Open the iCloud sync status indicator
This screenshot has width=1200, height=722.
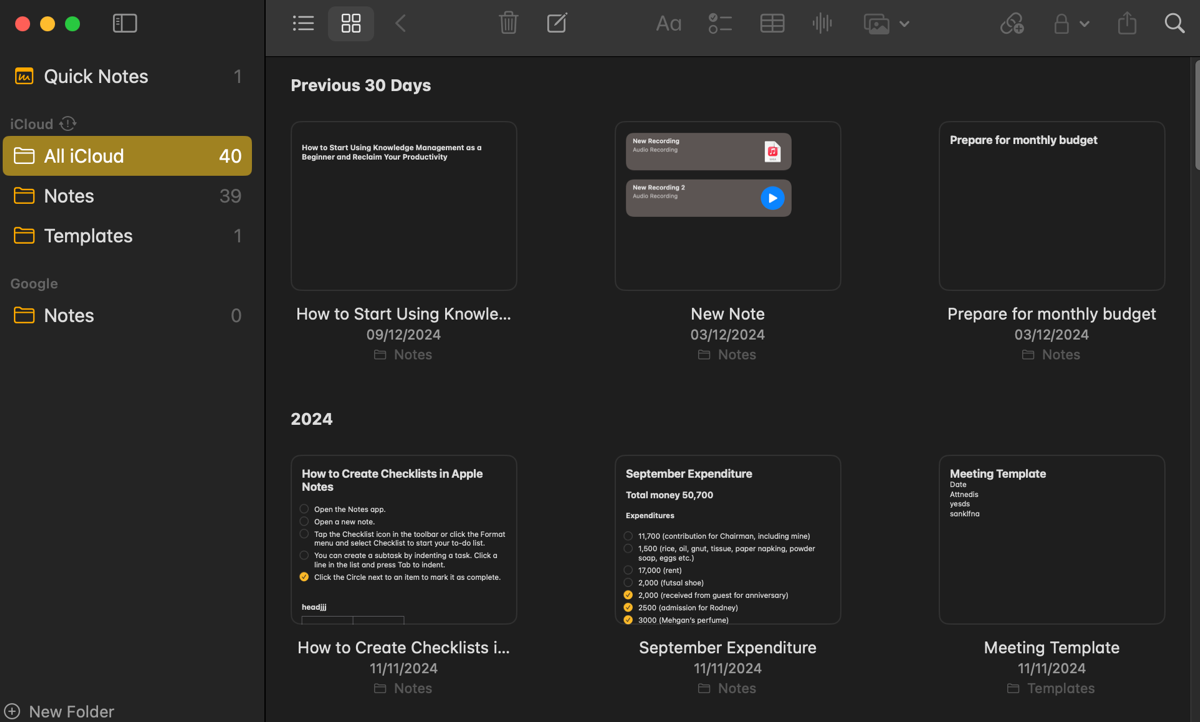pos(67,123)
